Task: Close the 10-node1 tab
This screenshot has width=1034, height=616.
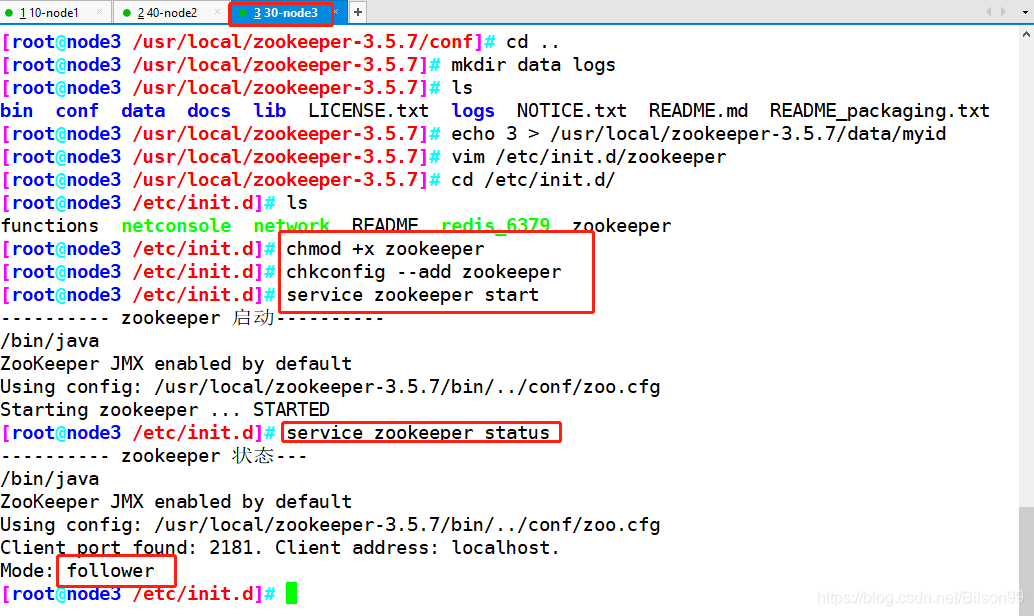Action: (100, 12)
